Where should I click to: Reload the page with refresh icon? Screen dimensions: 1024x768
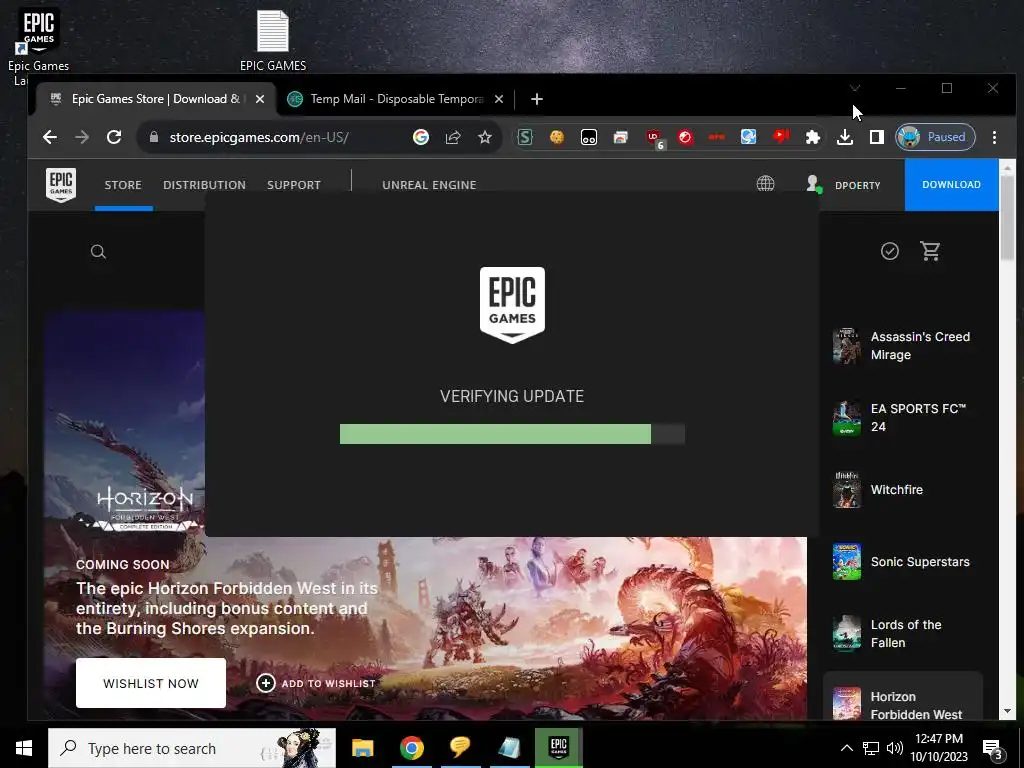(114, 137)
